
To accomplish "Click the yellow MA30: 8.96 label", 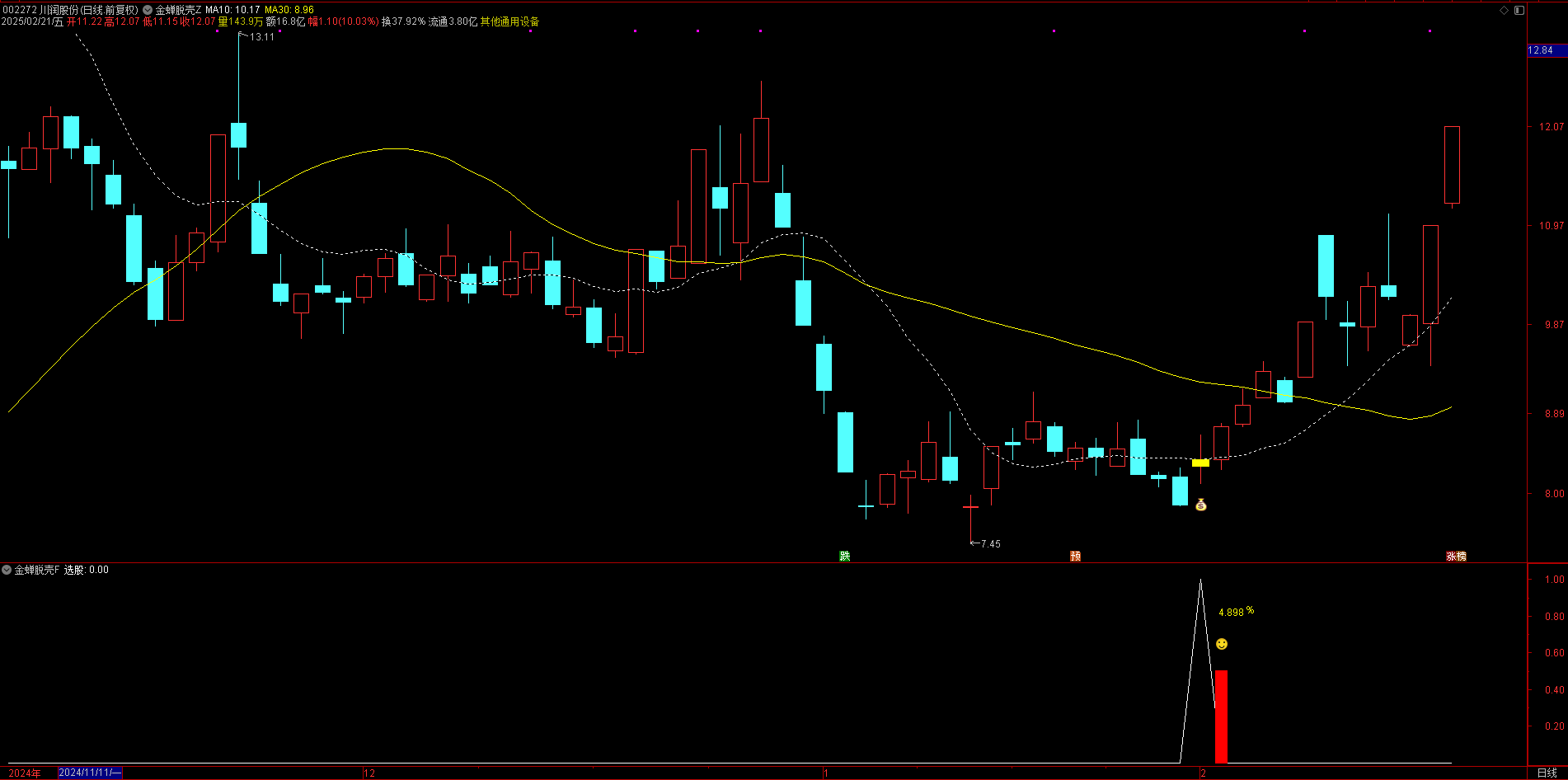I will tap(289, 10).
